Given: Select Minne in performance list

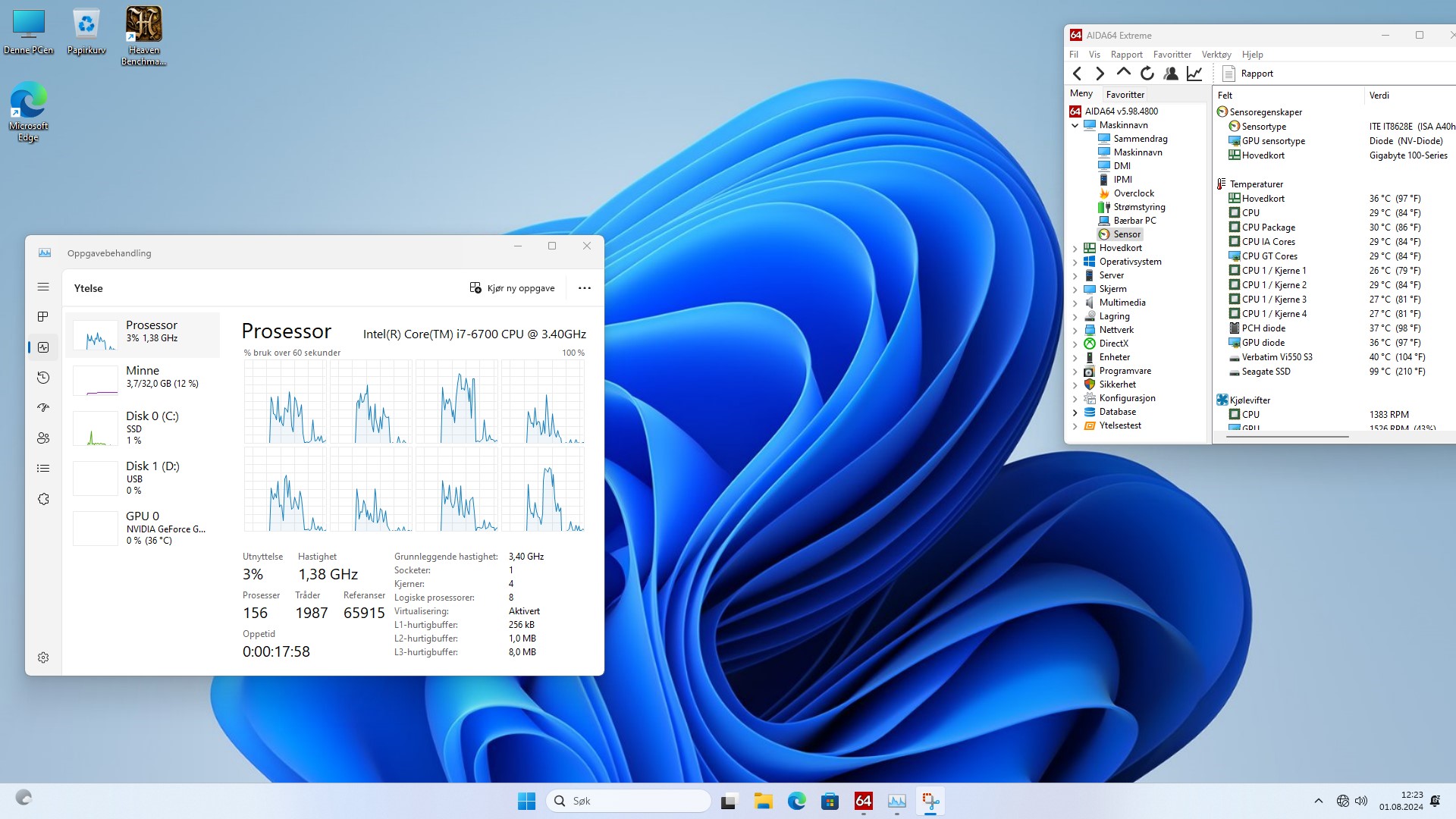Looking at the screenshot, I should click(x=143, y=379).
